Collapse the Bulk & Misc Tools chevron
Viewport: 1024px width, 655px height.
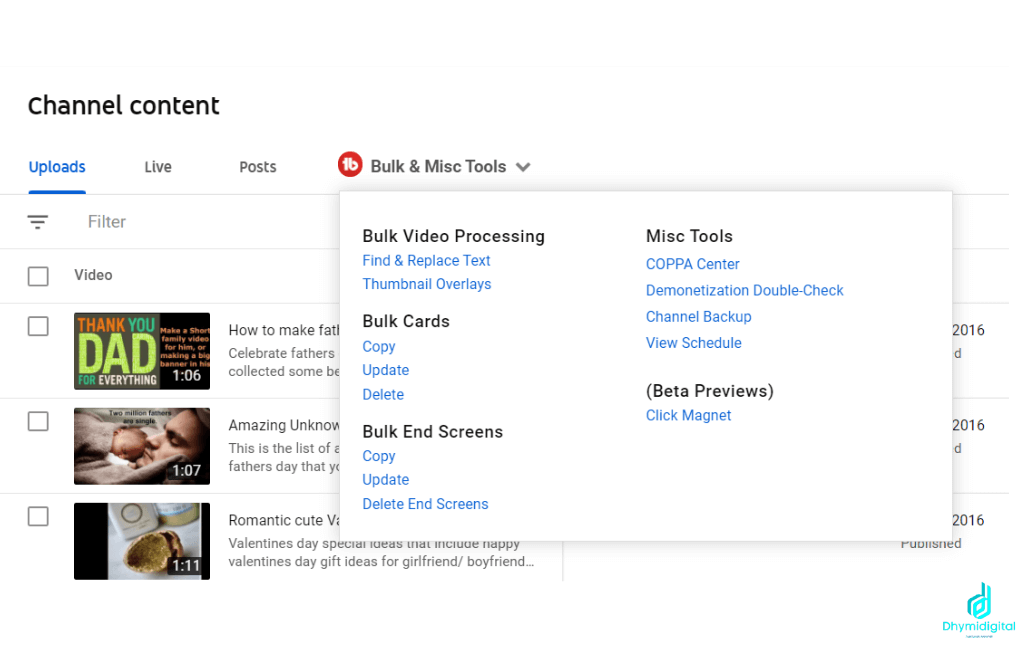tap(523, 167)
